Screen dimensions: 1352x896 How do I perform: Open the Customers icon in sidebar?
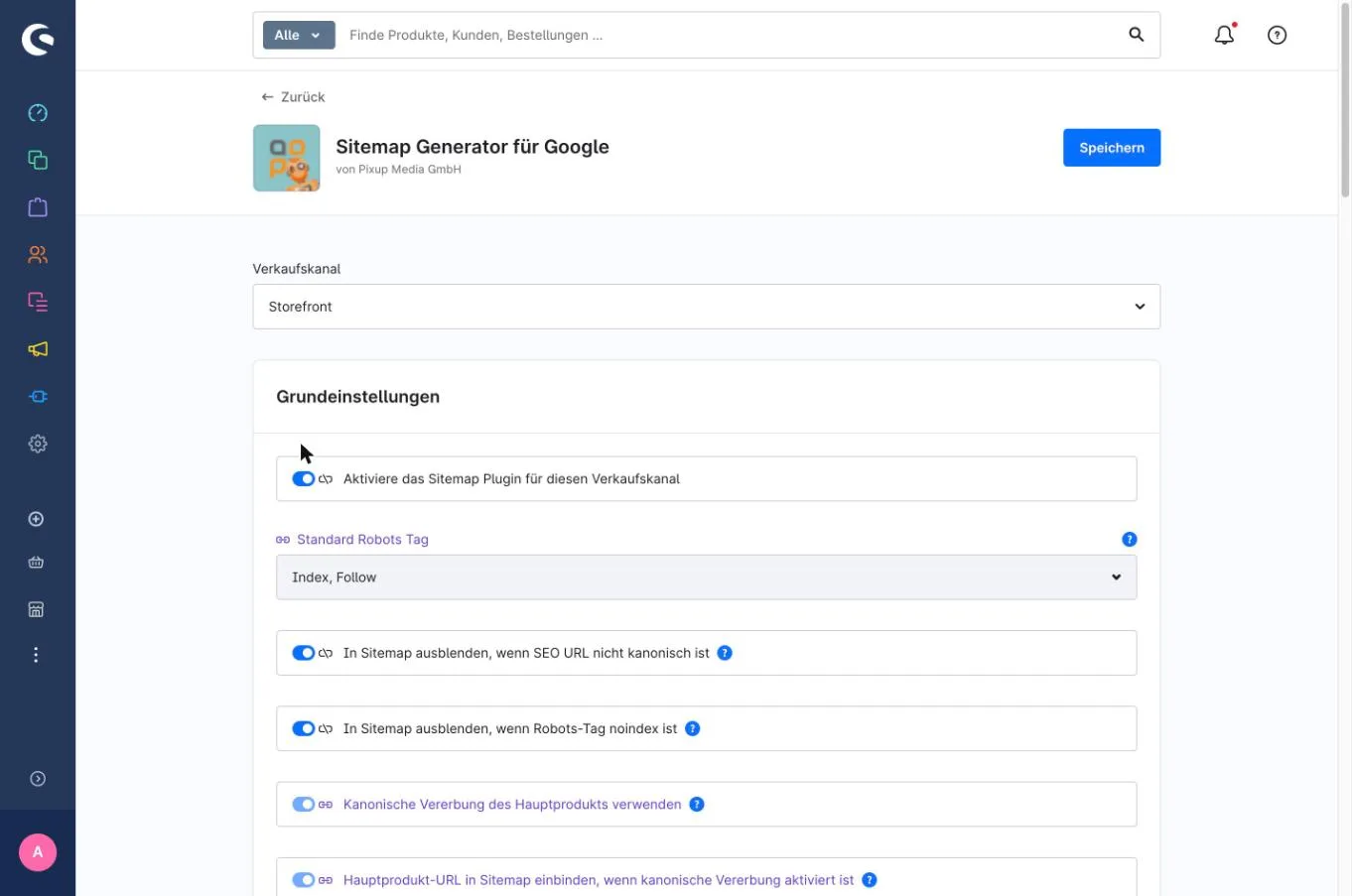tap(38, 255)
